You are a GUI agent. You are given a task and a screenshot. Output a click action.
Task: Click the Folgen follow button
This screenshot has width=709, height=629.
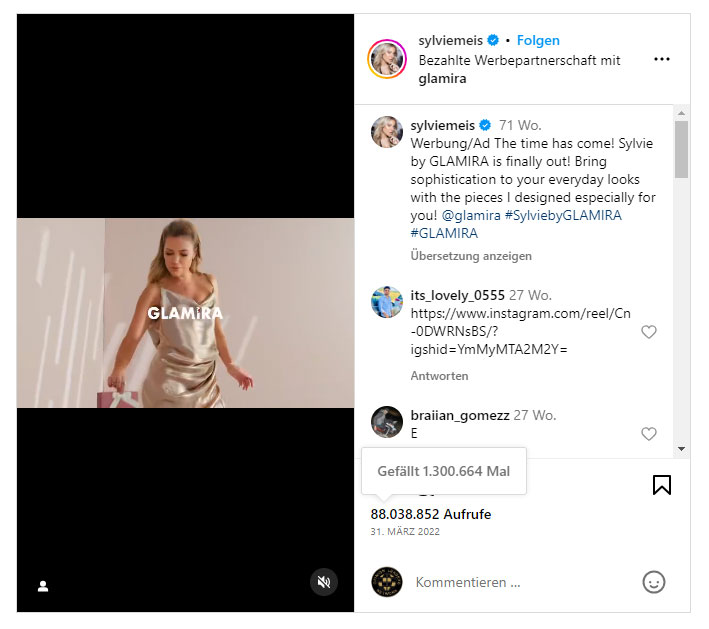(538, 41)
